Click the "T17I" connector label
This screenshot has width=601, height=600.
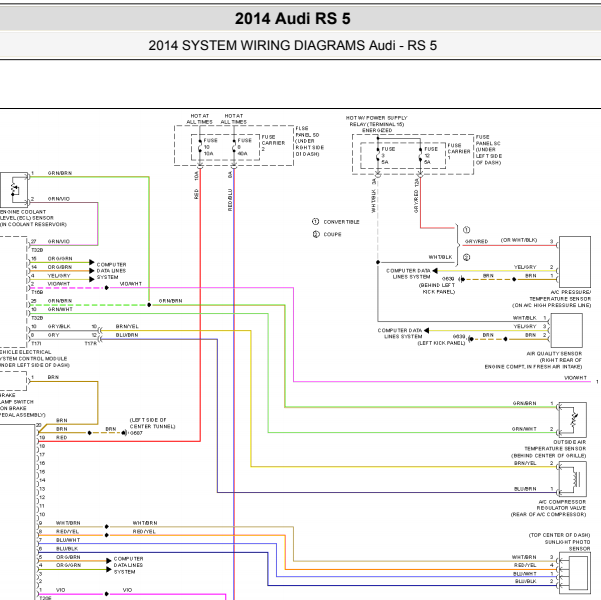tap(36, 344)
